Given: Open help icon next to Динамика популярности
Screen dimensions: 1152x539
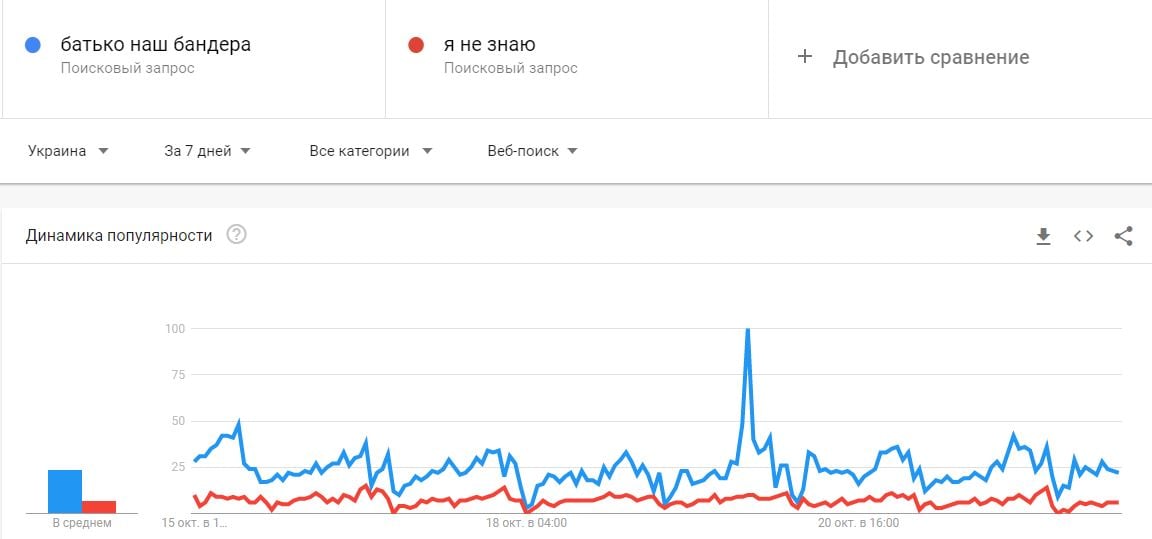Looking at the screenshot, I should pyautogui.click(x=237, y=235).
